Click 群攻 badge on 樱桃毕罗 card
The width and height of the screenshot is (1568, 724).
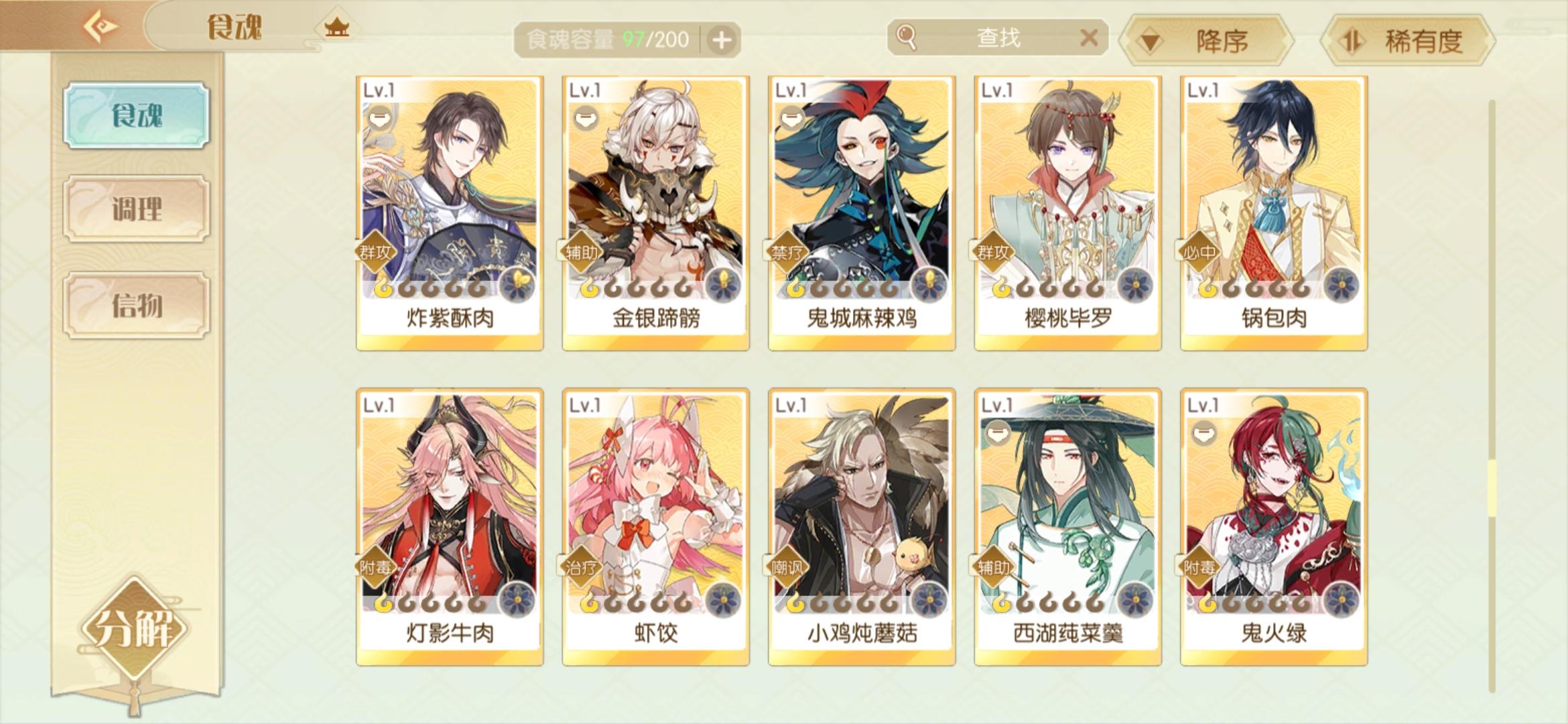(994, 253)
